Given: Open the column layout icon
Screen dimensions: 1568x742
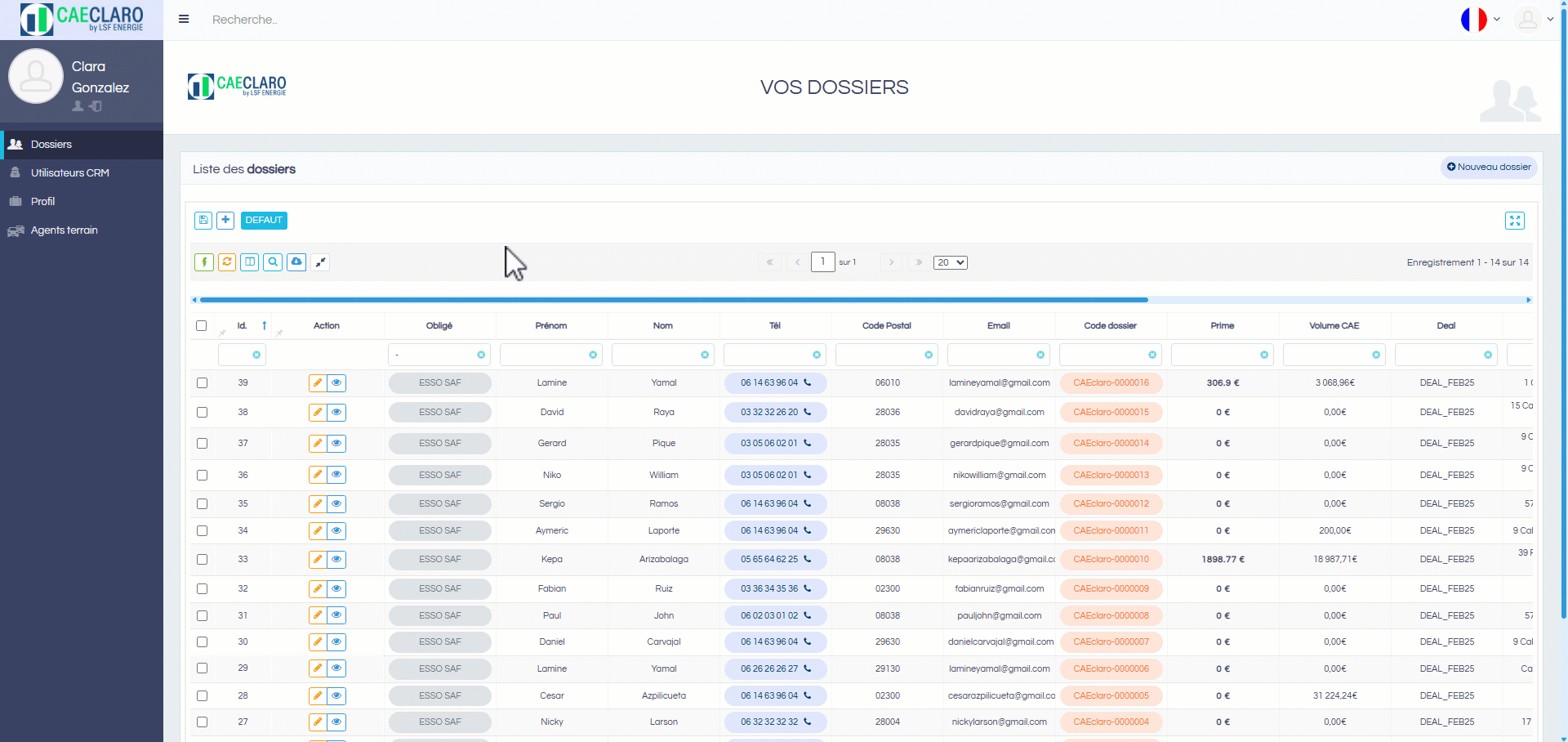Looking at the screenshot, I should coord(250,261).
